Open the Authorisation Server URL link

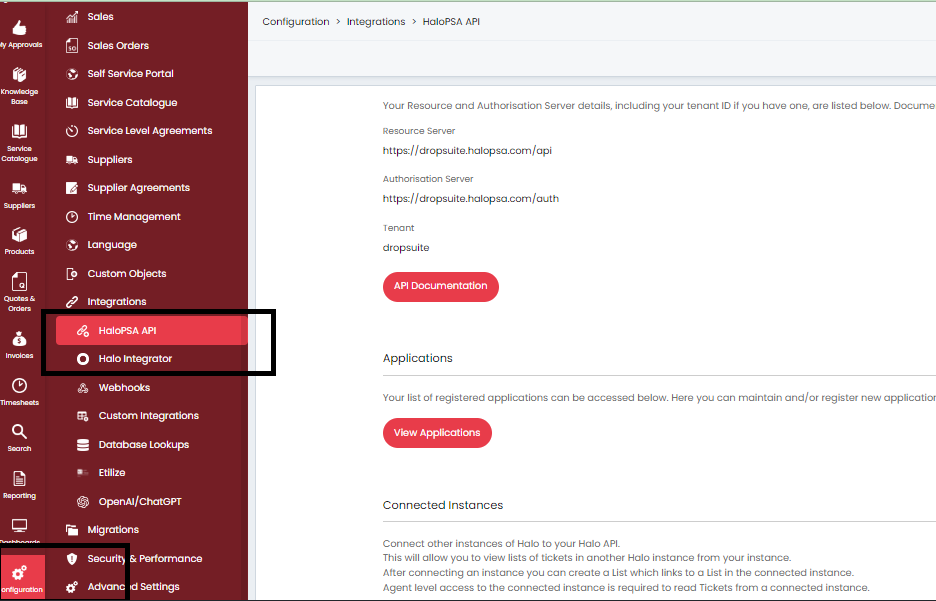tap(470, 198)
